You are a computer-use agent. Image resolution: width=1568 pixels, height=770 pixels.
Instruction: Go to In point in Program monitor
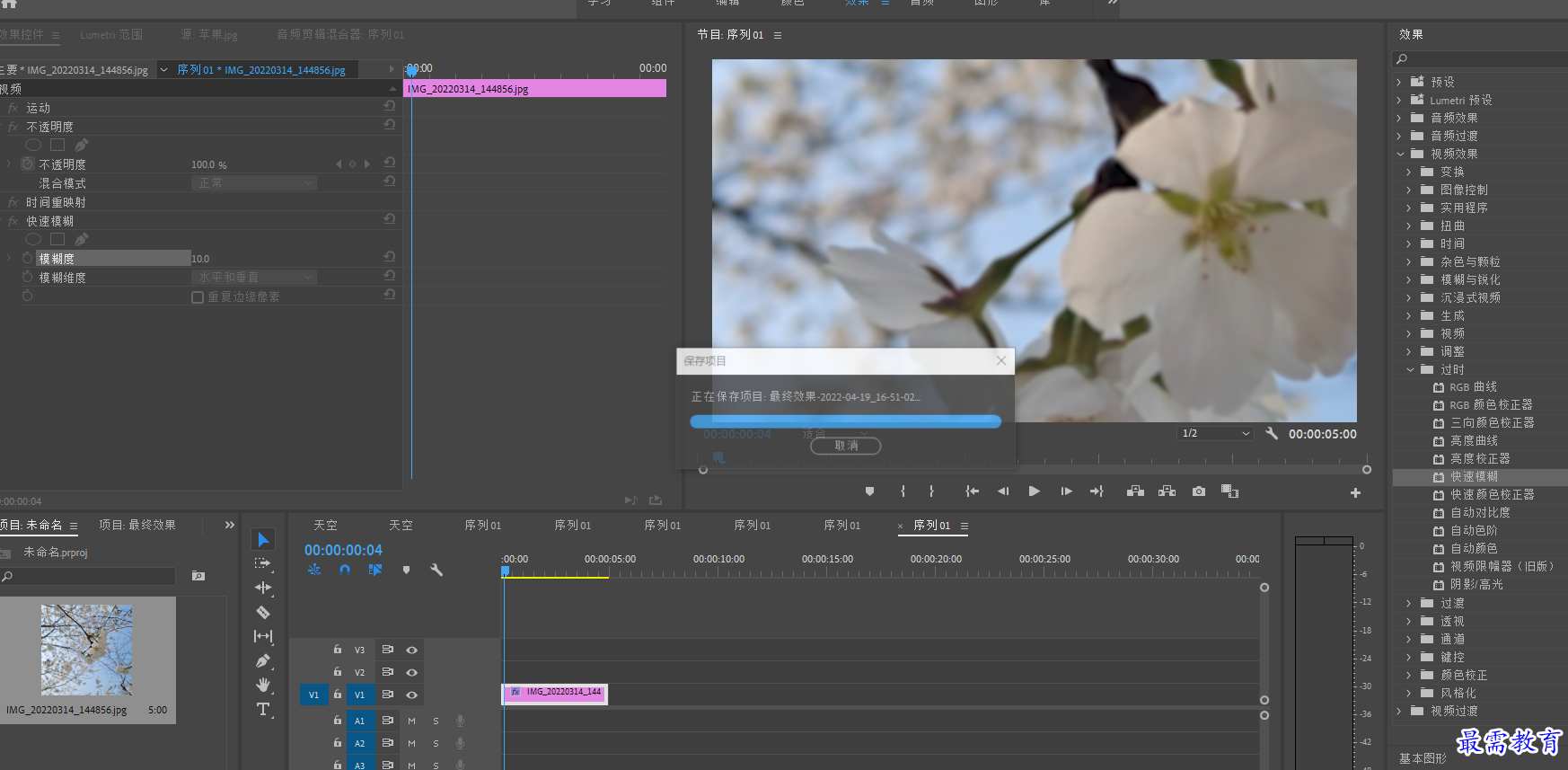pyautogui.click(x=972, y=491)
